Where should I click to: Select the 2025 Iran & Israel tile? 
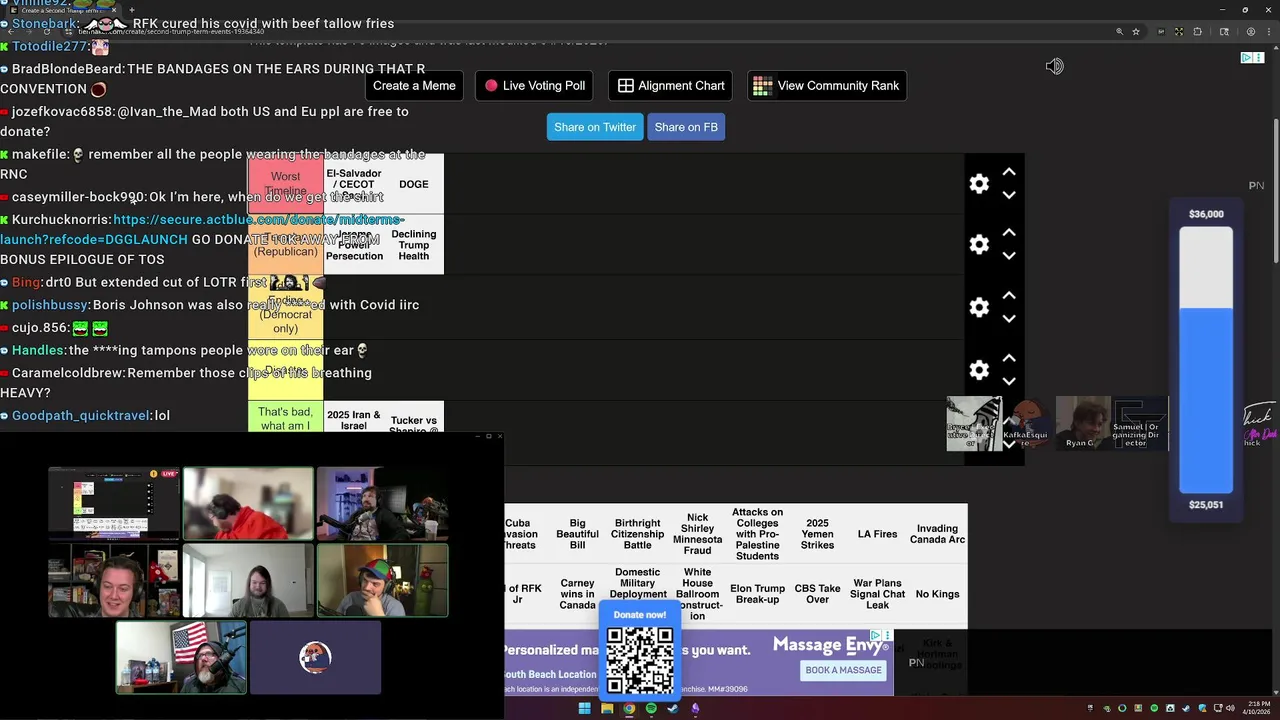point(354,418)
